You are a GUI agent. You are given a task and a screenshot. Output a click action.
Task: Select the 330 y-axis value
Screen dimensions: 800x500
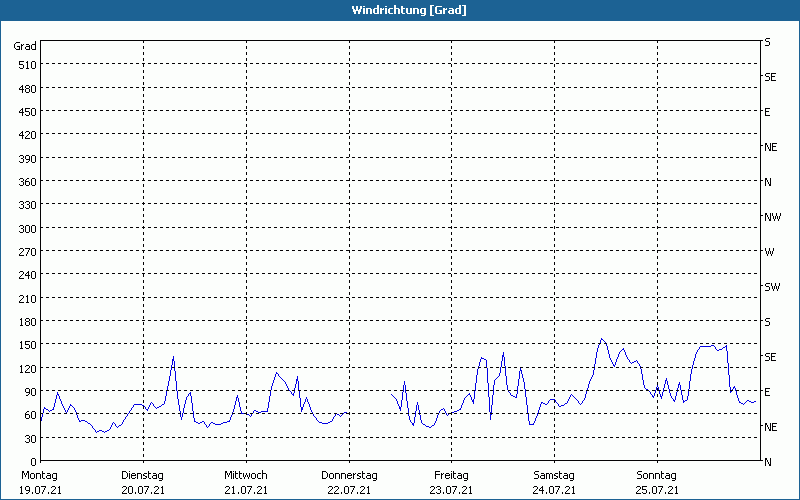click(x=28, y=205)
